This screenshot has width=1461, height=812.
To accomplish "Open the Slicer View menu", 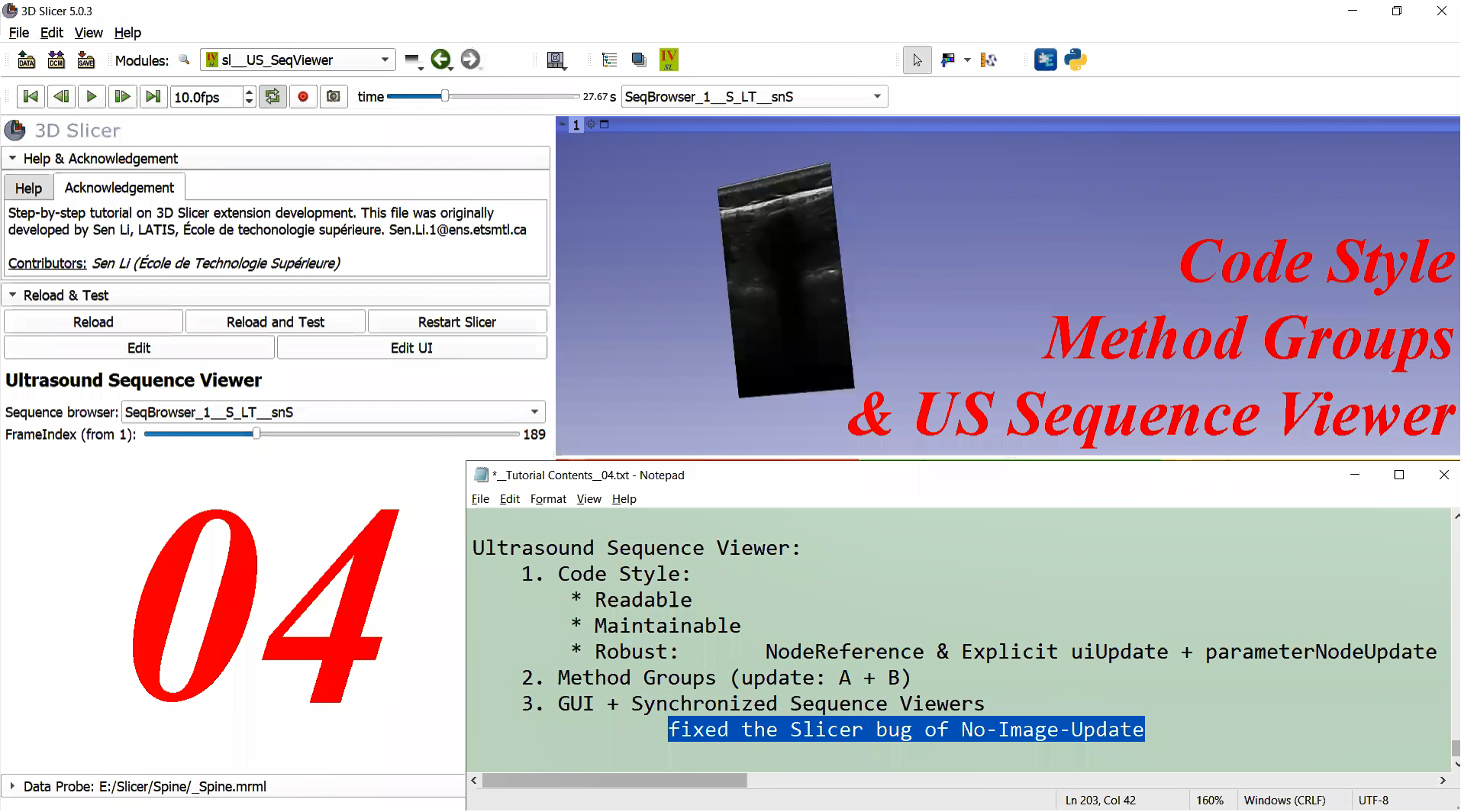I will (89, 32).
